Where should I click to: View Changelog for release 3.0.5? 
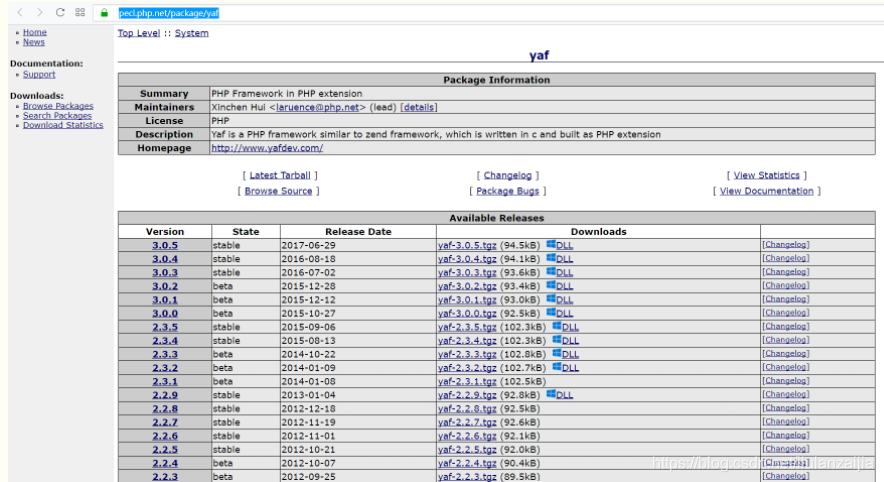786,245
